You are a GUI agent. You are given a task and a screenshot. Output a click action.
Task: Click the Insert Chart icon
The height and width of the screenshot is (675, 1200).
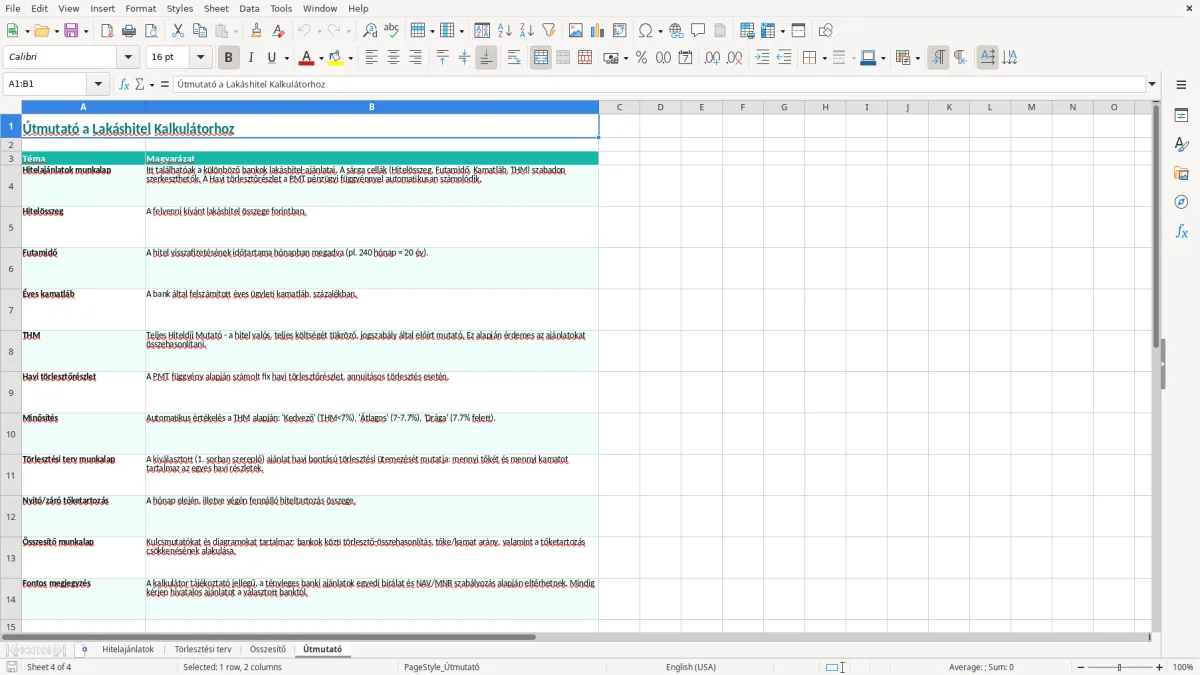tap(598, 31)
